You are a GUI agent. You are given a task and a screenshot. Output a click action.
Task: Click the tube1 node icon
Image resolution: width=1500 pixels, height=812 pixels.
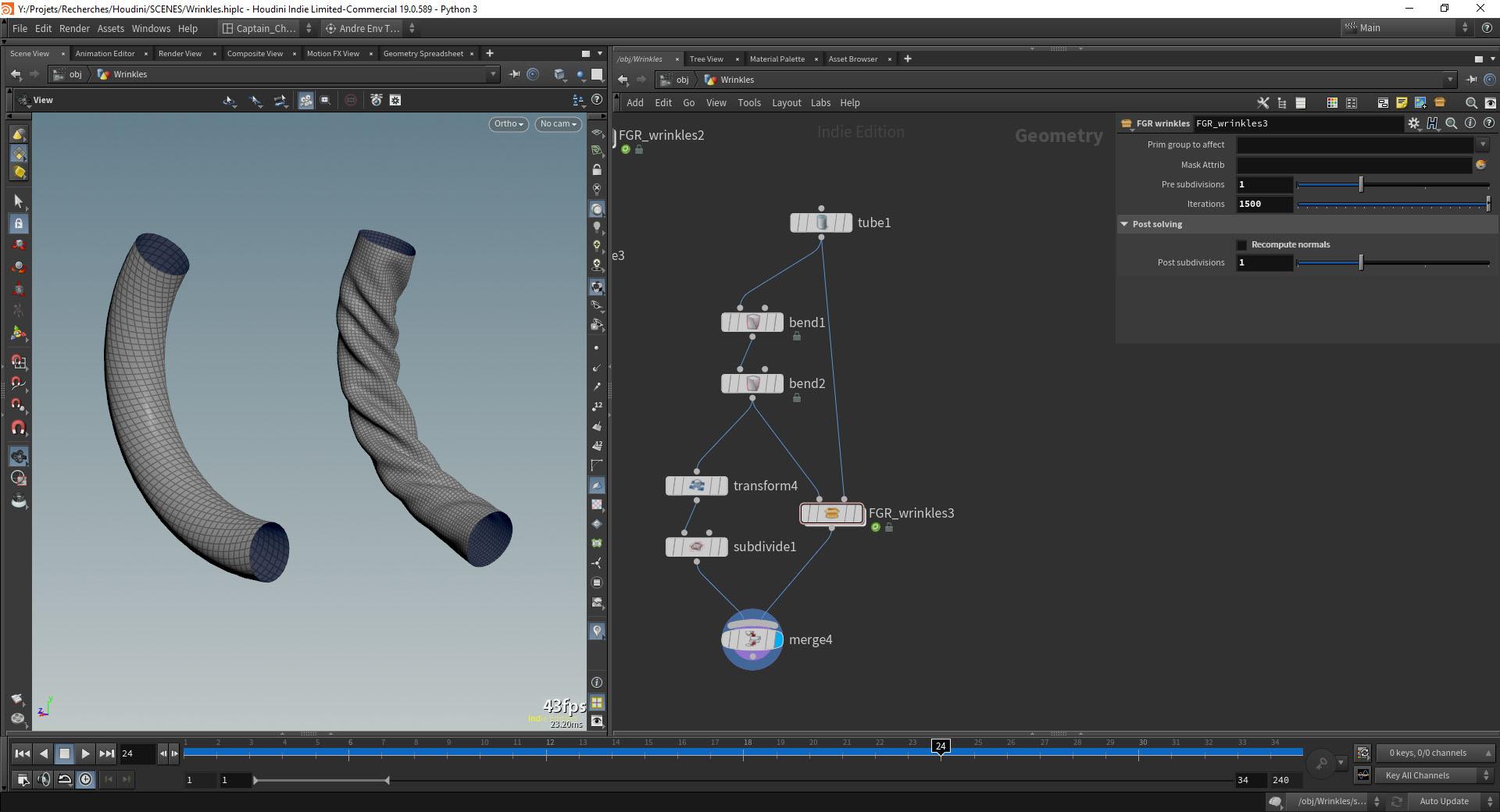tap(821, 223)
